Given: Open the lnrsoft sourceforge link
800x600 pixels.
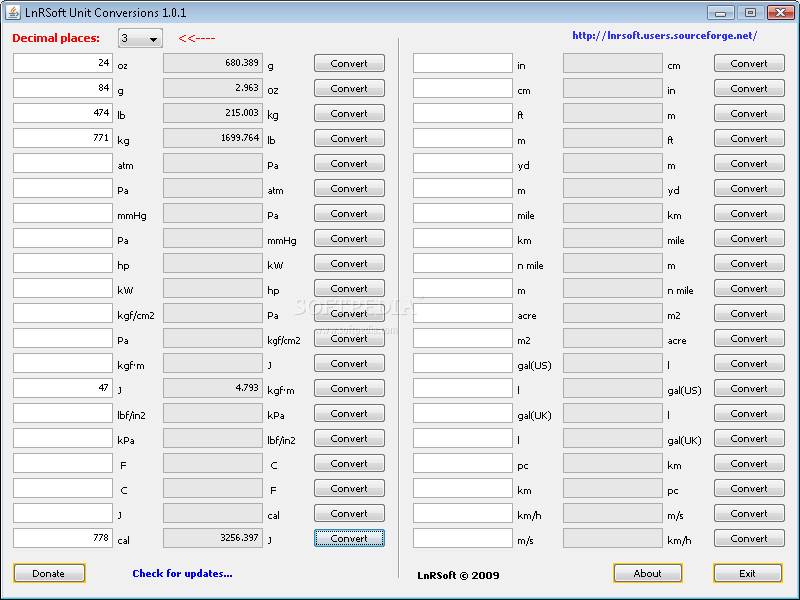Looking at the screenshot, I should (x=664, y=36).
